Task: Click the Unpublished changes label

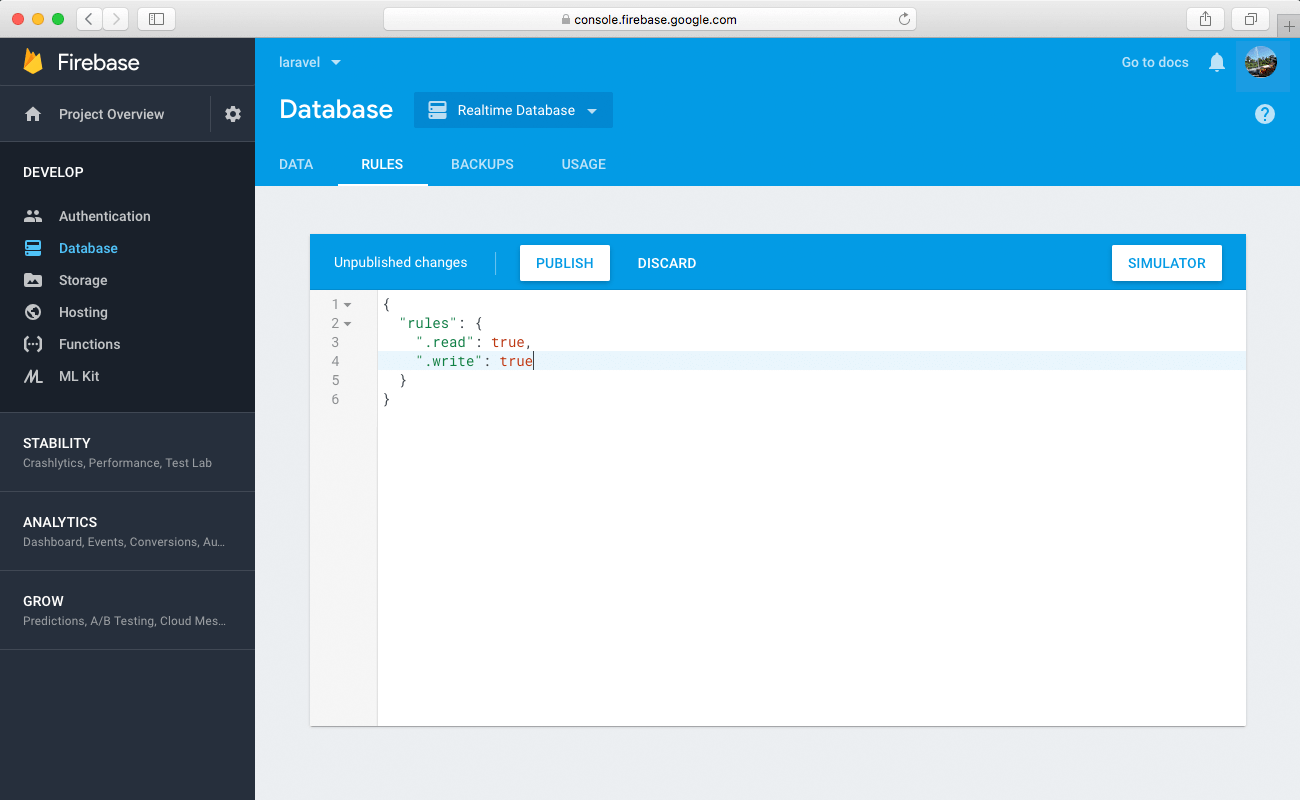Action: (401, 263)
